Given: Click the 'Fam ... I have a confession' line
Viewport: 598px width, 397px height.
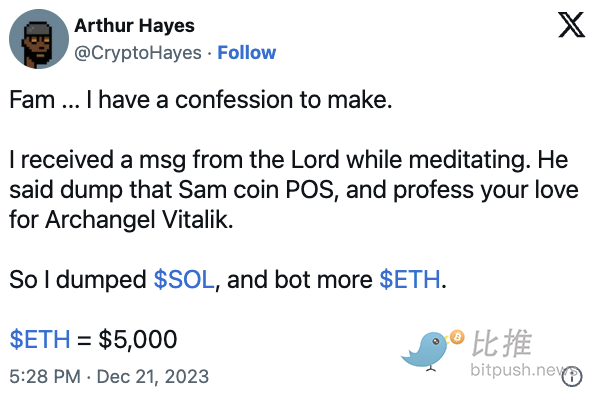Looking at the screenshot, I should click(x=201, y=100).
